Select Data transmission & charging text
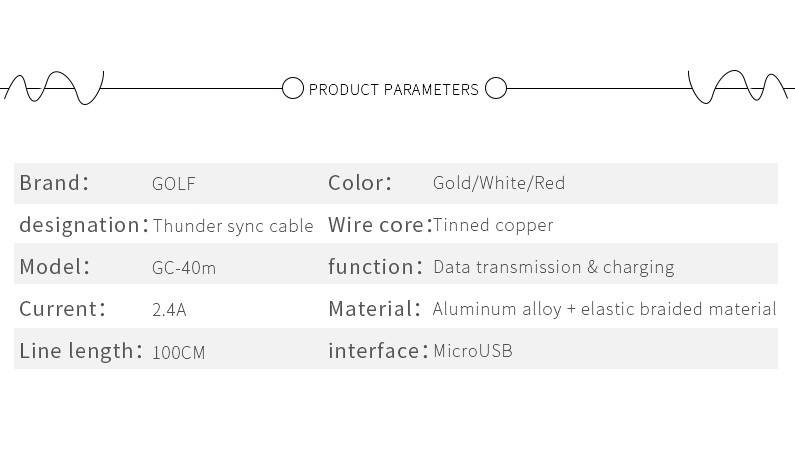Image resolution: width=795 pixels, height=453 pixels. coord(554,267)
